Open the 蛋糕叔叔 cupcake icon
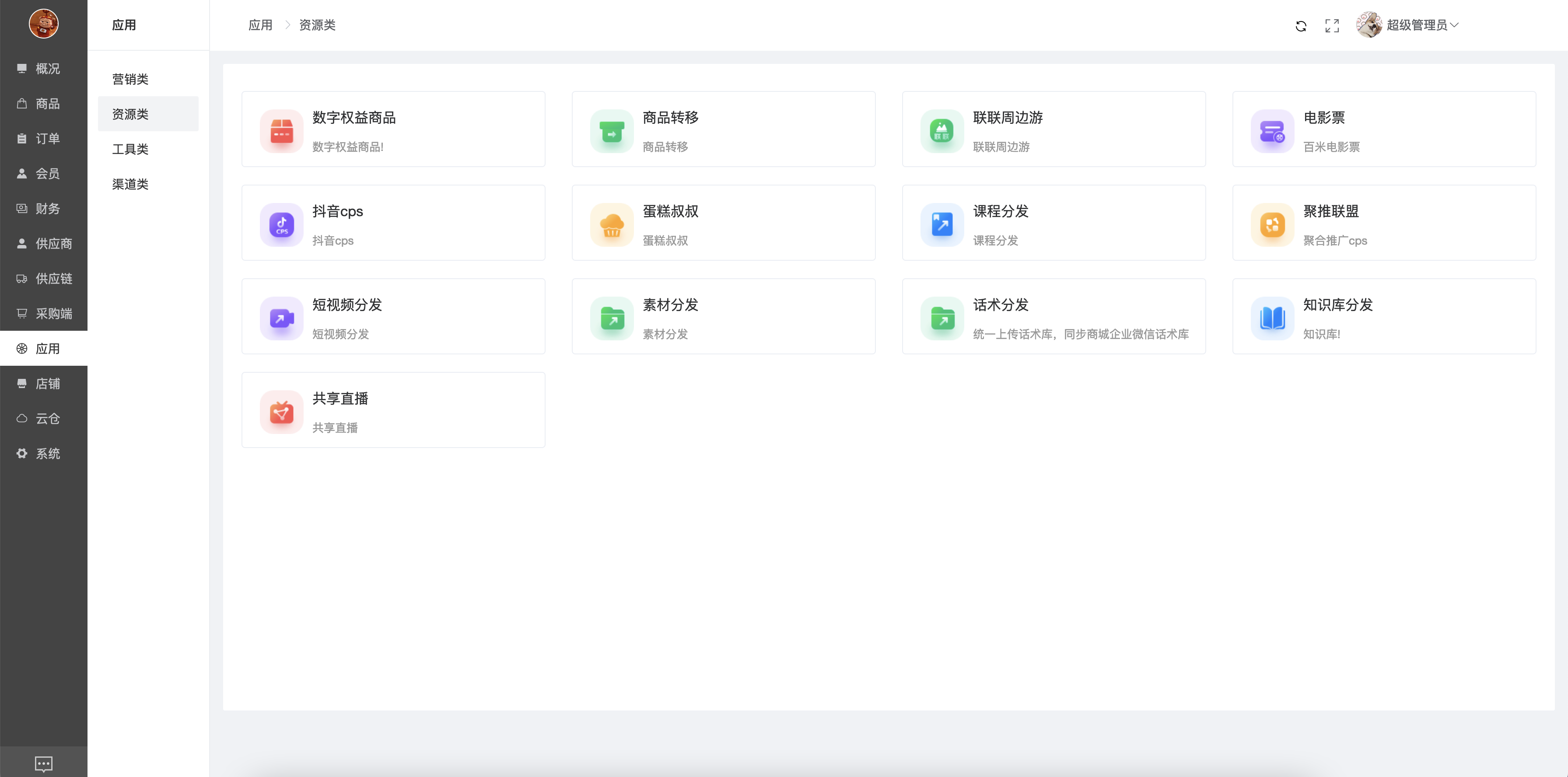1568x777 pixels. coord(611,224)
